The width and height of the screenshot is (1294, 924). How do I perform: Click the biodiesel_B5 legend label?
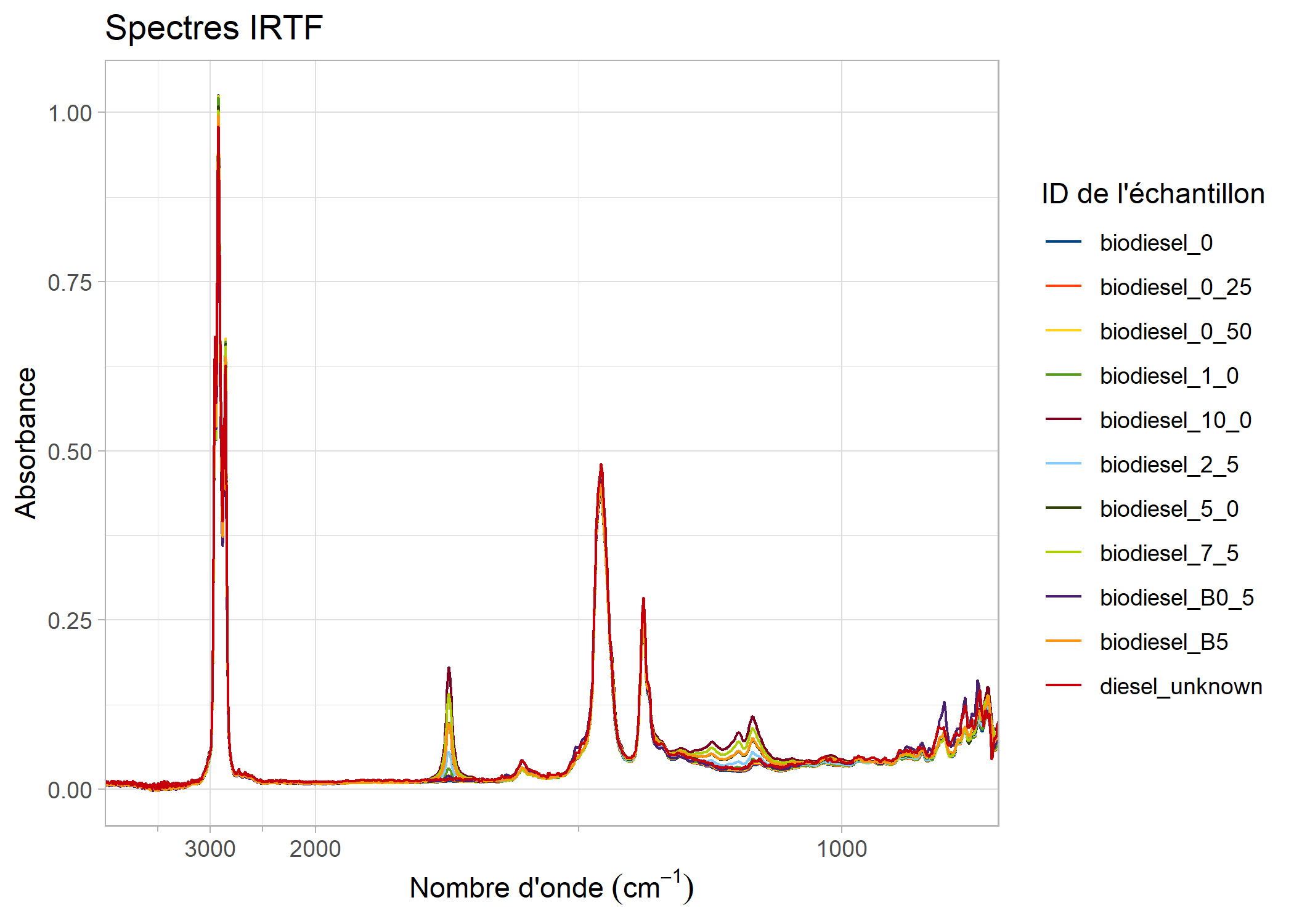point(1163,642)
